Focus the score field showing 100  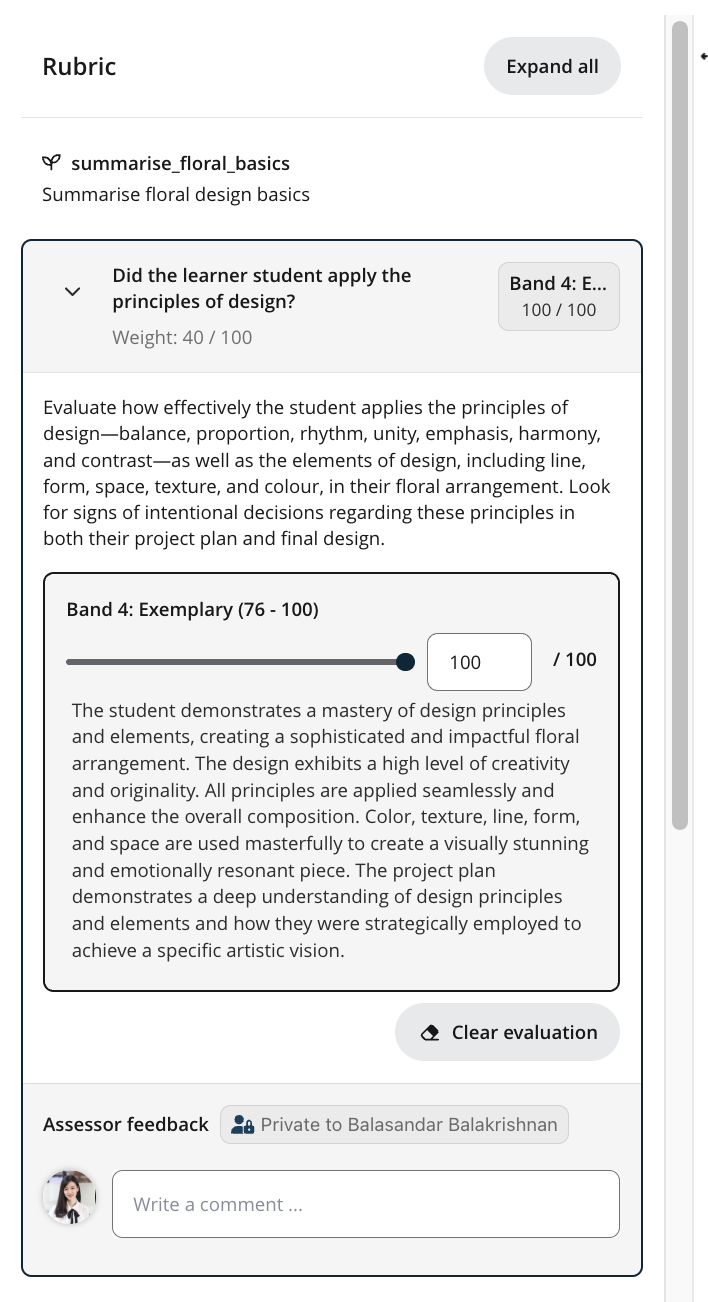click(x=478, y=662)
